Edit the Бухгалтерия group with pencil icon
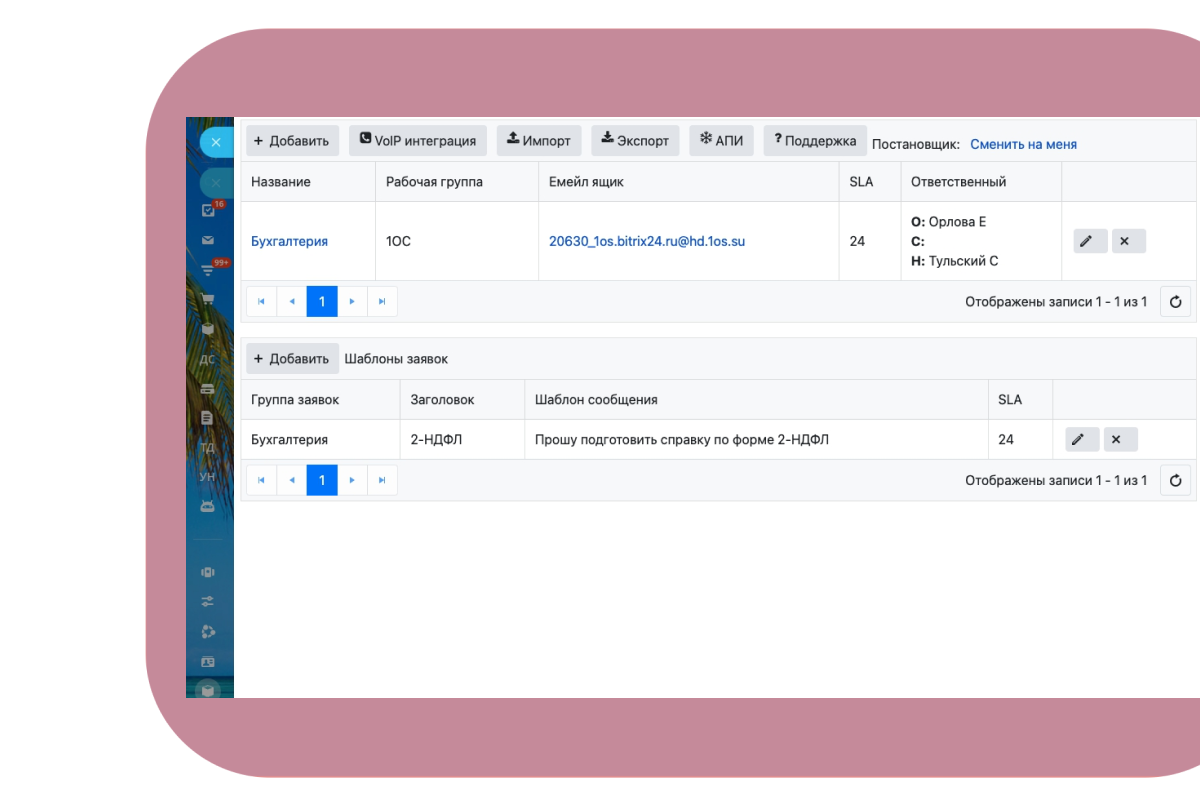Viewport: 1200px width, 800px height. (x=1090, y=241)
